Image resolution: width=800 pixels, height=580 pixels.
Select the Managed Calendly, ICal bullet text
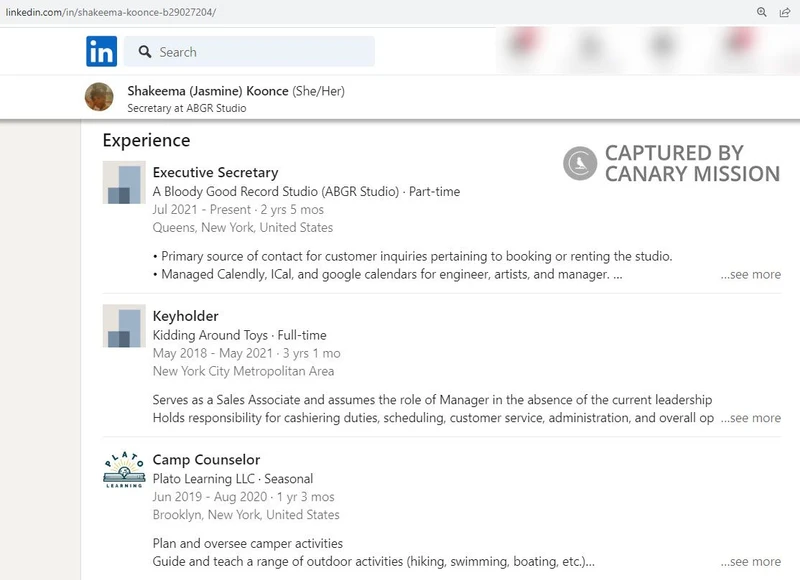point(387,274)
